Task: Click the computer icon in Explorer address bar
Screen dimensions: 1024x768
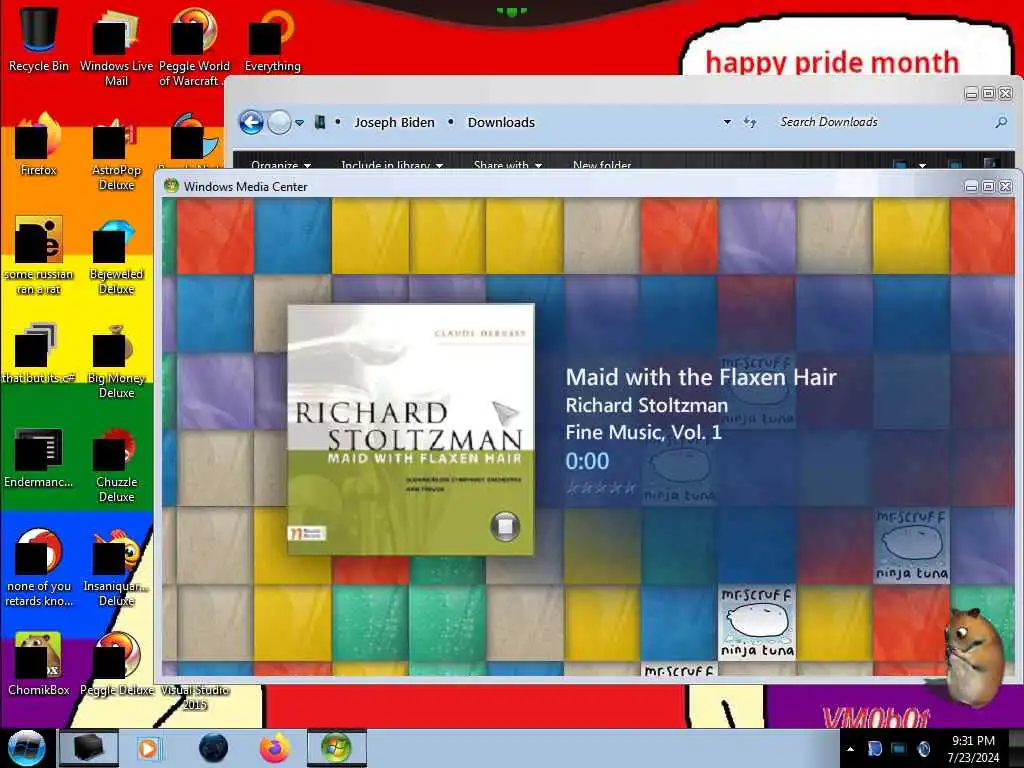Action: [x=320, y=122]
